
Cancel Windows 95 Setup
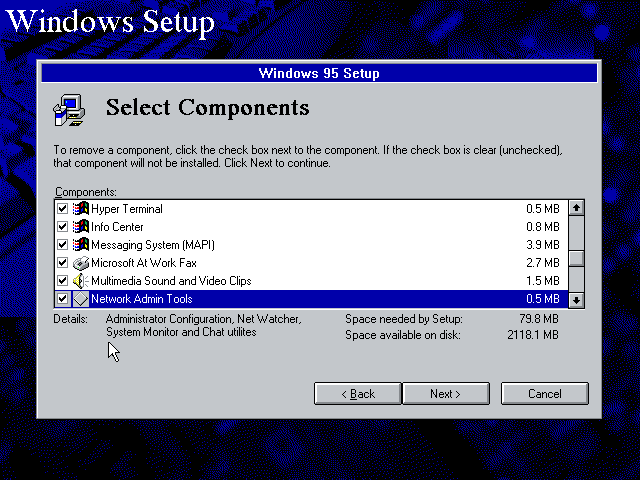[544, 393]
